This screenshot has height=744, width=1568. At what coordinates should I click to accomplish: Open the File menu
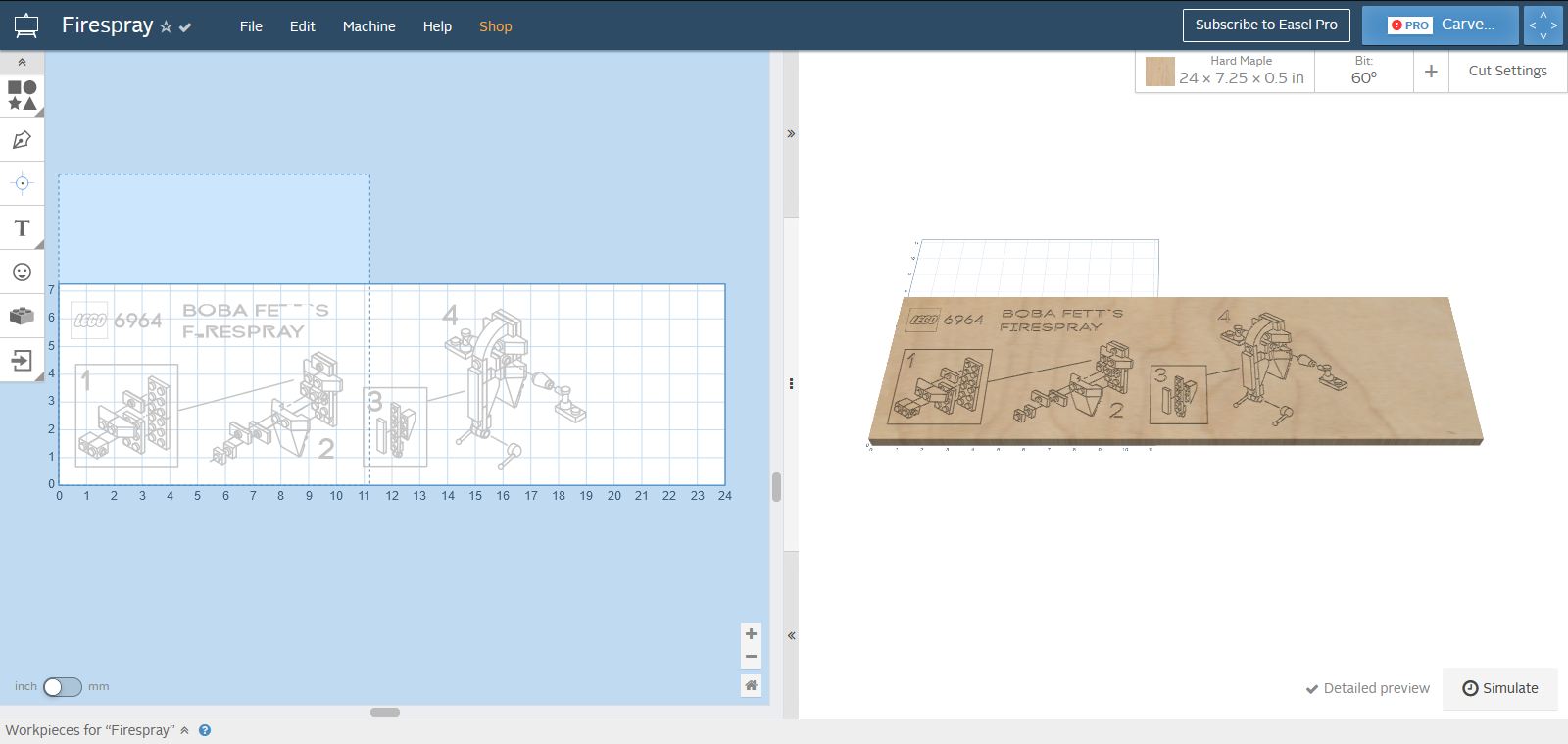[251, 26]
